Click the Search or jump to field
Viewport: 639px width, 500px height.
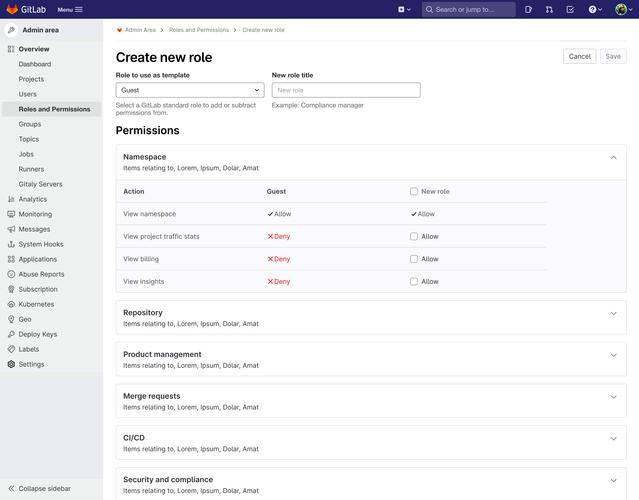(x=469, y=9)
